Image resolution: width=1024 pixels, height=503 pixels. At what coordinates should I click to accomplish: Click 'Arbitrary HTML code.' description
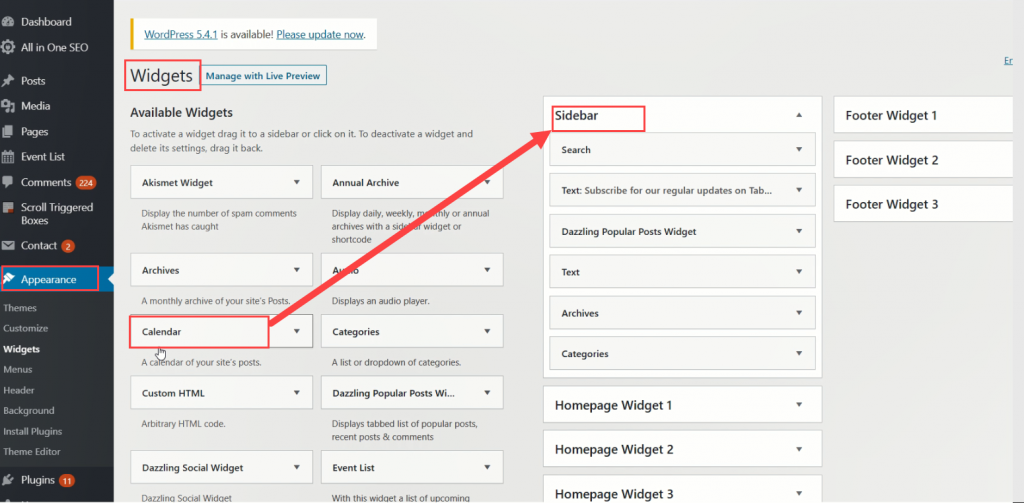pyautogui.click(x=184, y=423)
